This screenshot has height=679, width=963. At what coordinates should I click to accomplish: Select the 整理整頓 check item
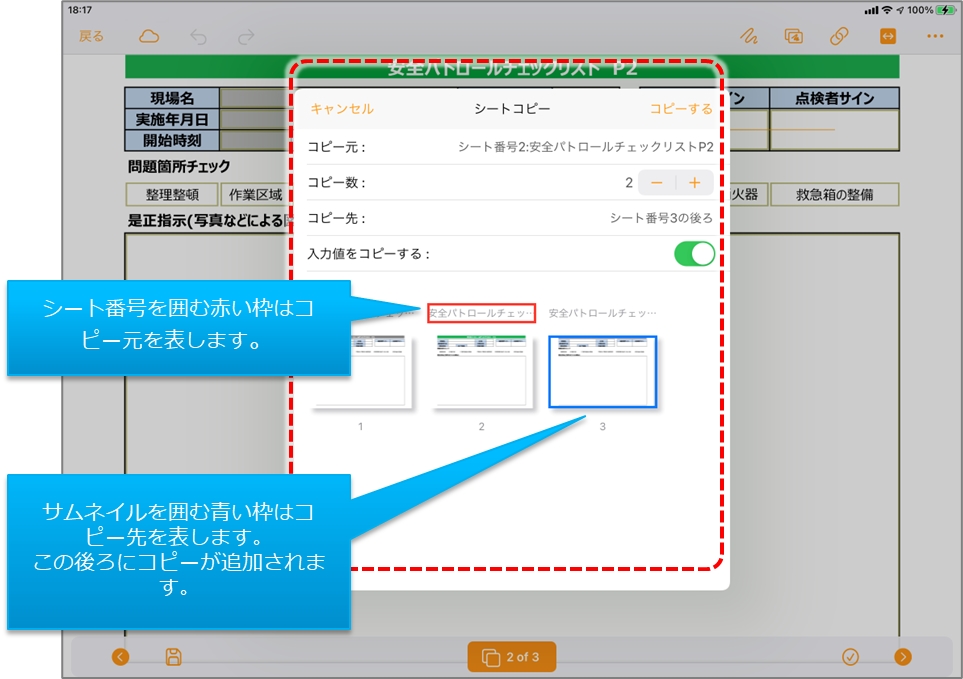(172, 195)
